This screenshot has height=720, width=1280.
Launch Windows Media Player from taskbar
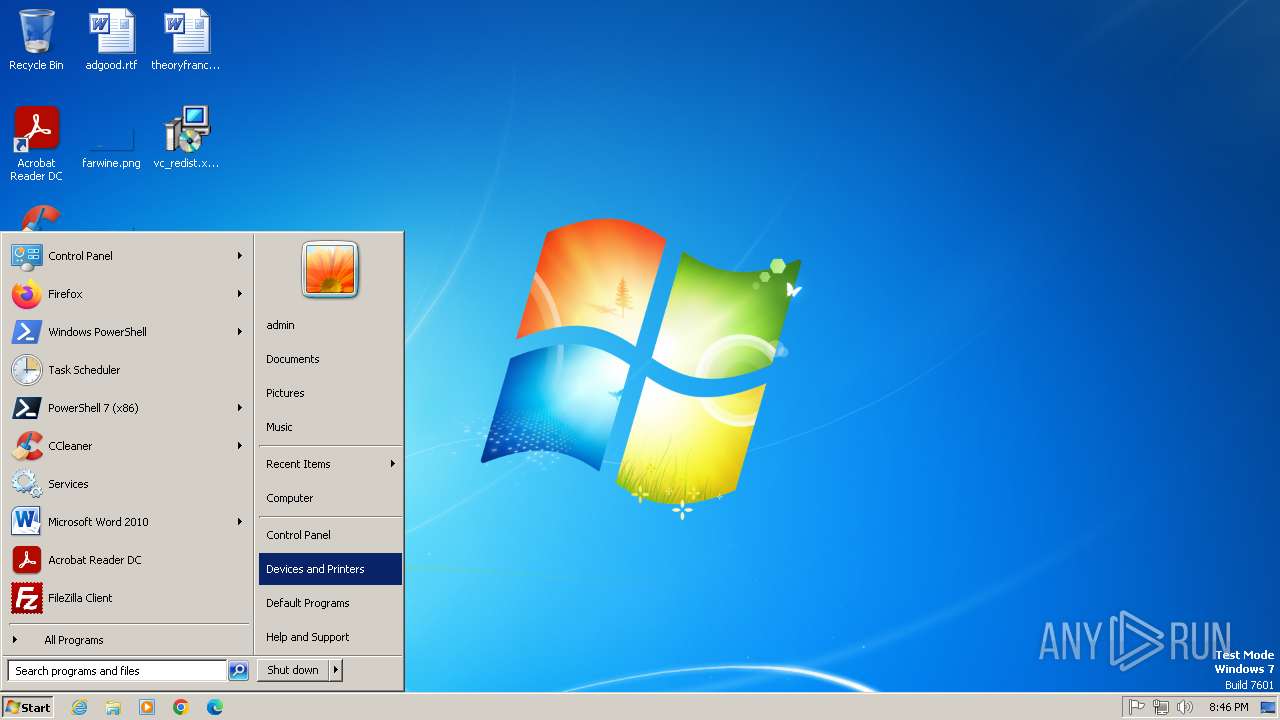tap(147, 707)
